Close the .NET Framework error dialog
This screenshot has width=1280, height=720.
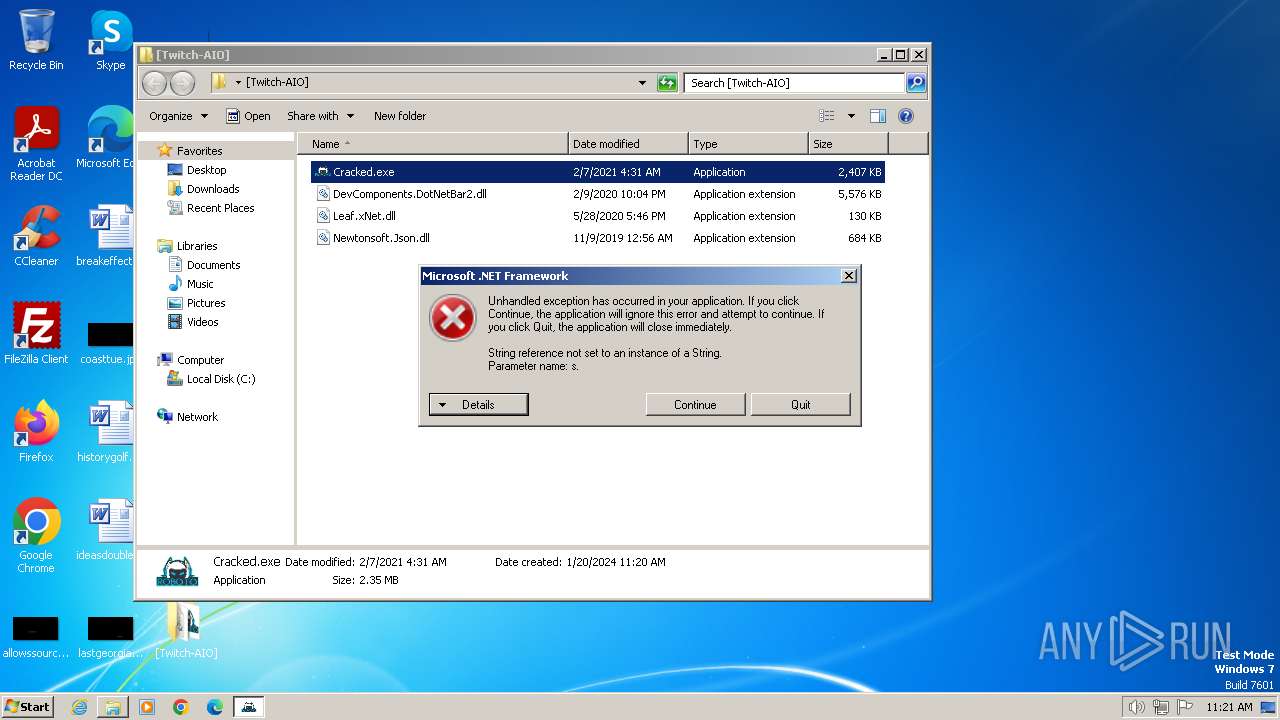(x=849, y=276)
